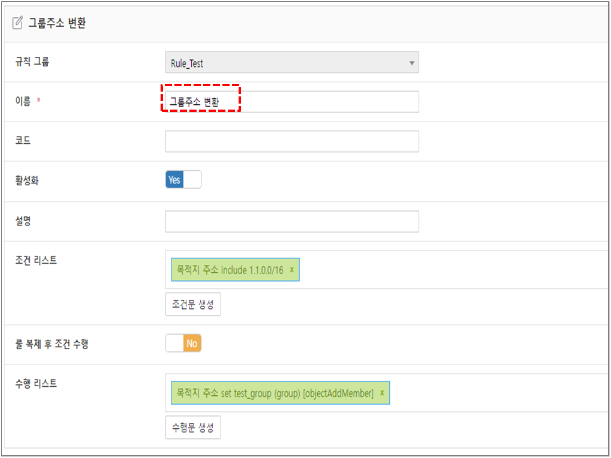Click the 수행 리스트 label
Screen dimensions: 611x458
tap(36, 384)
